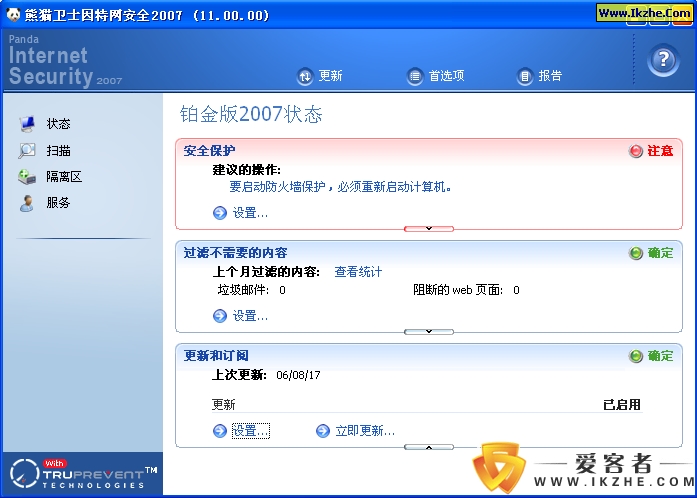The width and height of the screenshot is (697, 498).
Task: Click the green 确定 indicator in 更新和订阅 panel
Action: [636, 356]
